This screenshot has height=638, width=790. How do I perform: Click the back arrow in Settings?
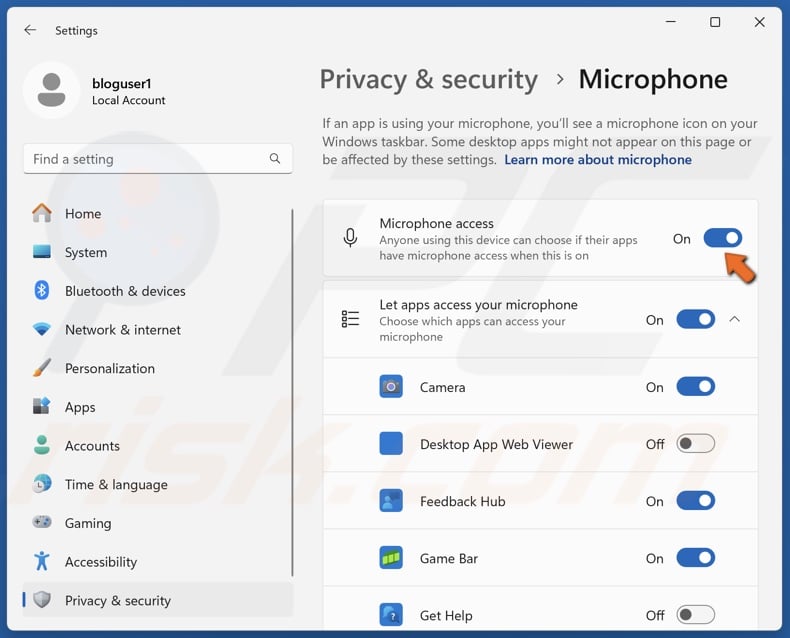pos(30,30)
